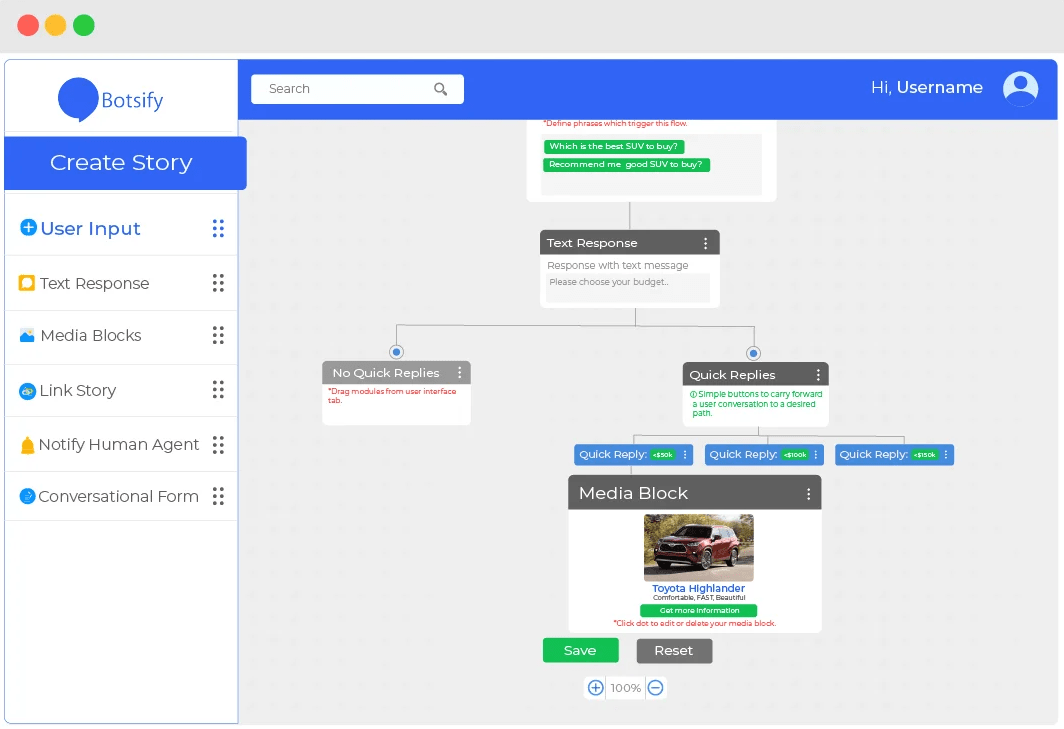The height and width of the screenshot is (729, 1064).
Task: Click the plus icon beside User Input
Action: click(28, 227)
